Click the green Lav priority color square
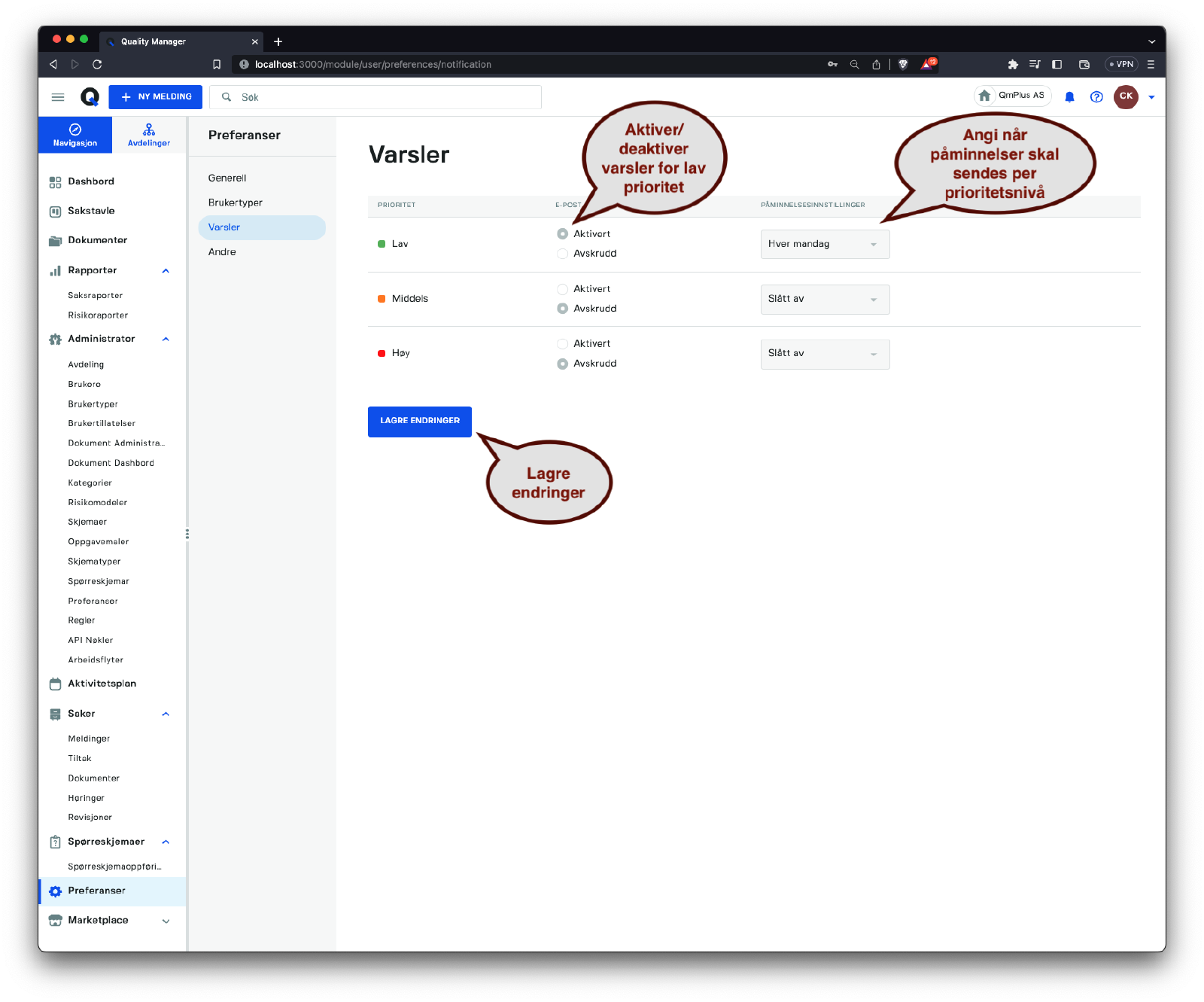 pos(382,244)
